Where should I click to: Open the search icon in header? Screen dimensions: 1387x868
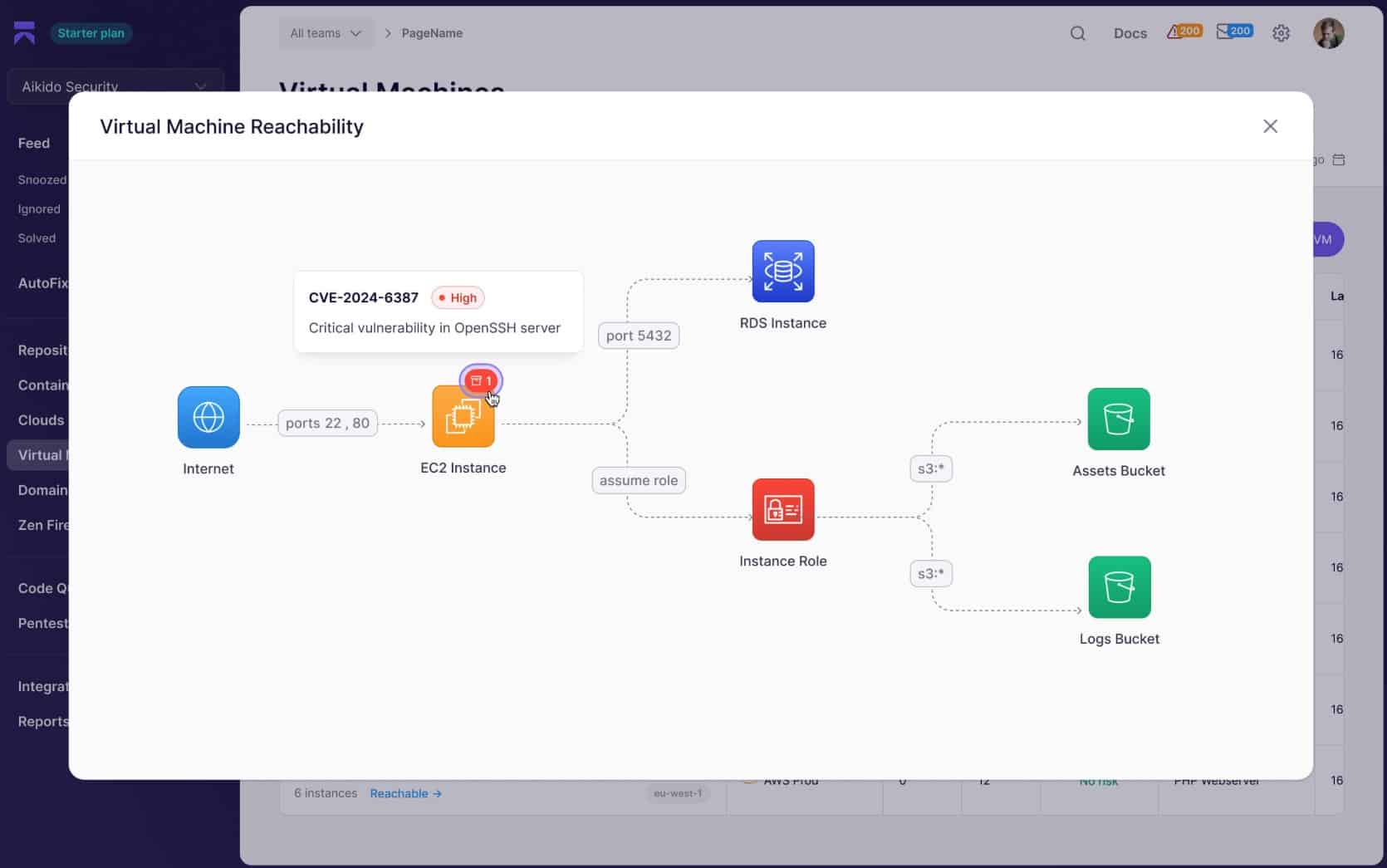pyautogui.click(x=1078, y=33)
